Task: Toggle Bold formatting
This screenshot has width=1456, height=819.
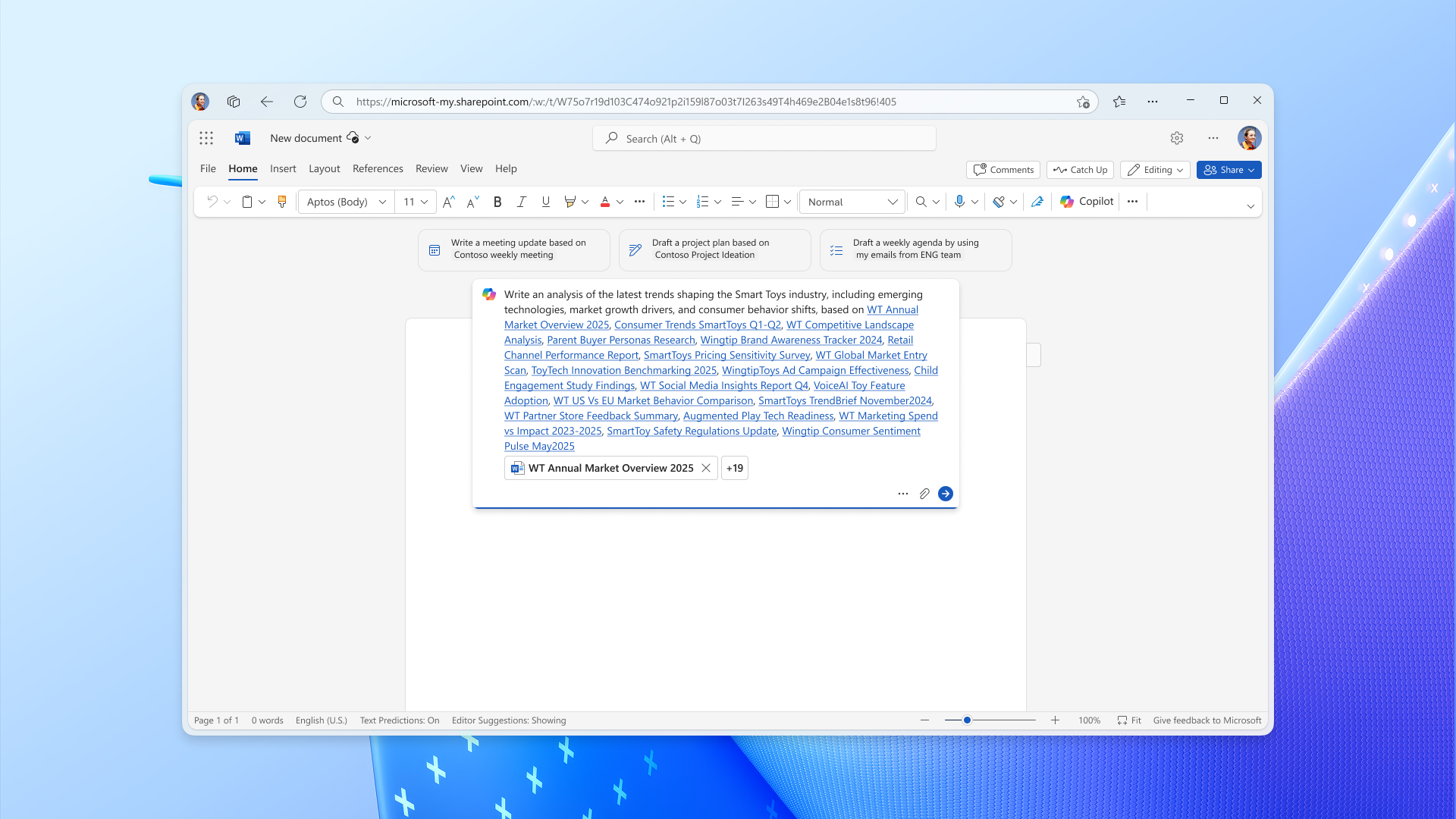Action: [497, 202]
